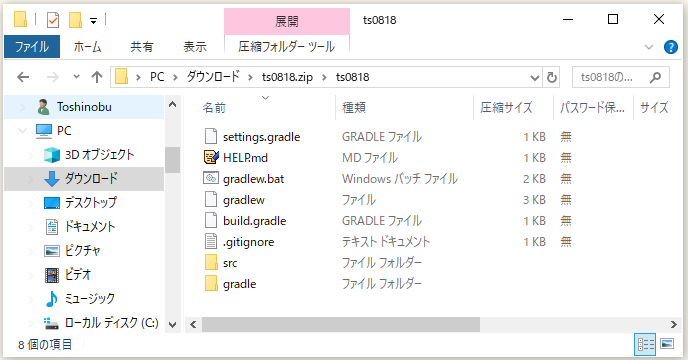Select the gradlew file name

[x=244, y=200]
